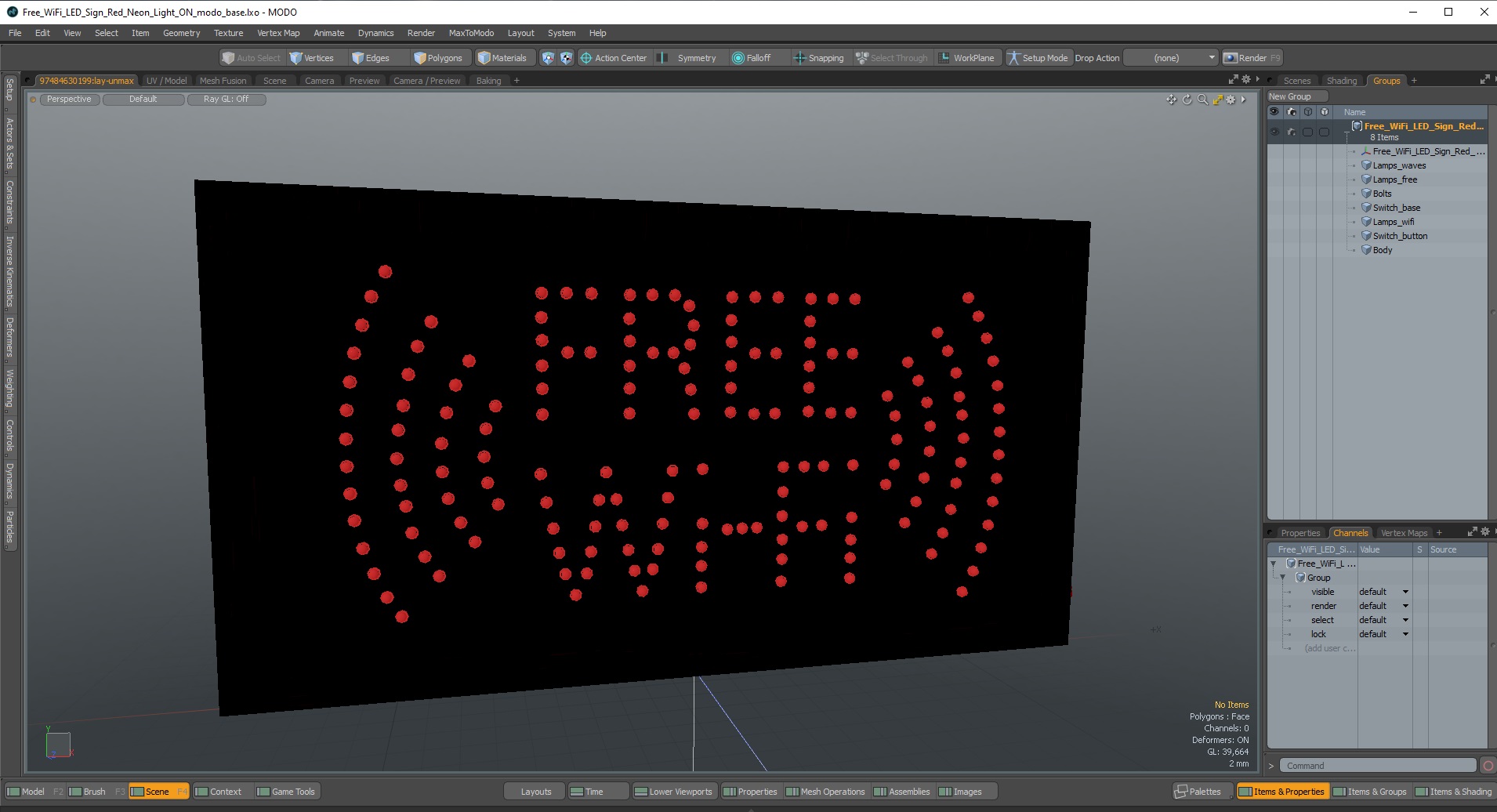Click the Command input field
This screenshot has width=1497, height=812.
tap(1377, 766)
